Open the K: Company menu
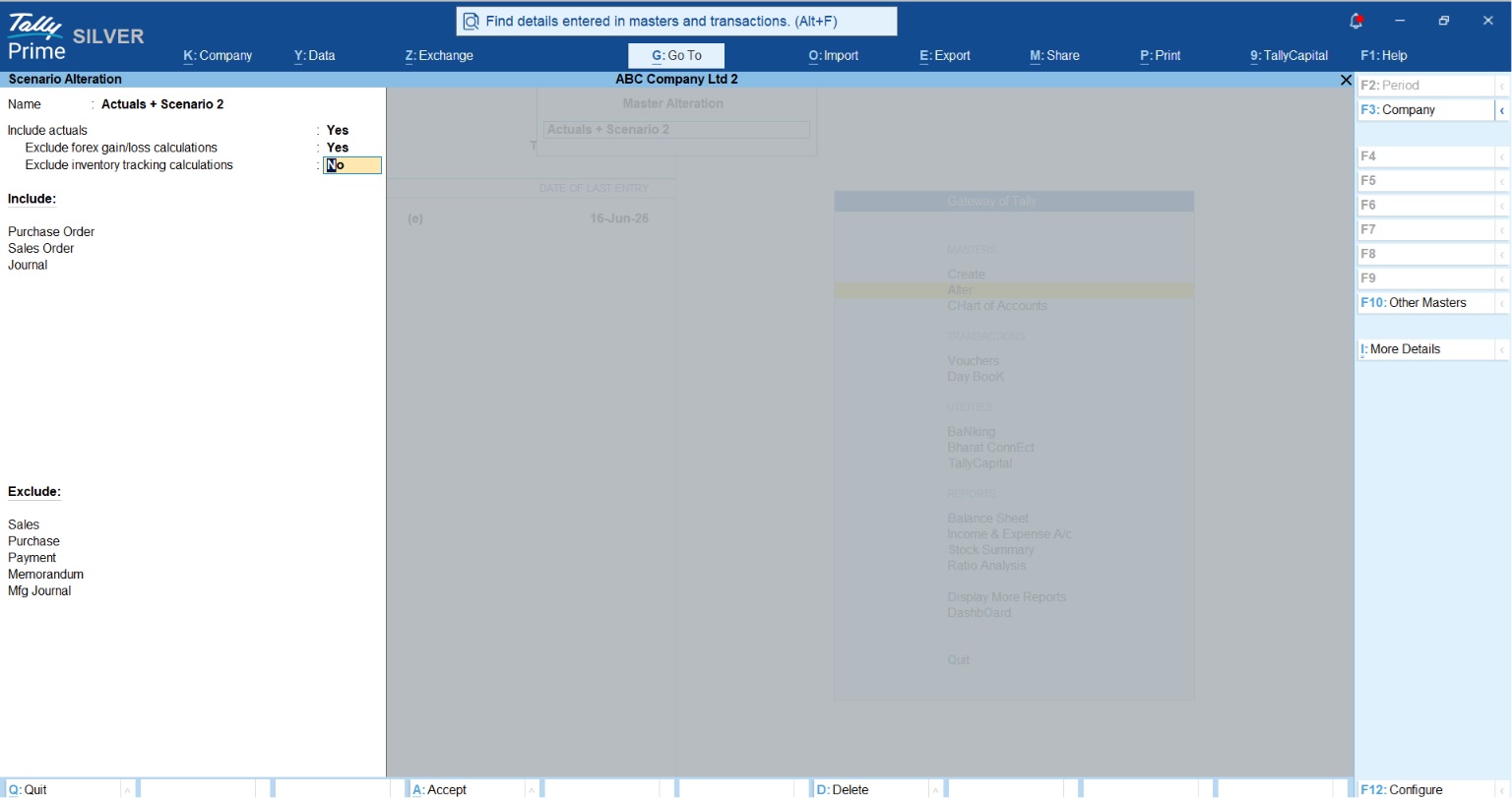1512x798 pixels. (x=218, y=55)
